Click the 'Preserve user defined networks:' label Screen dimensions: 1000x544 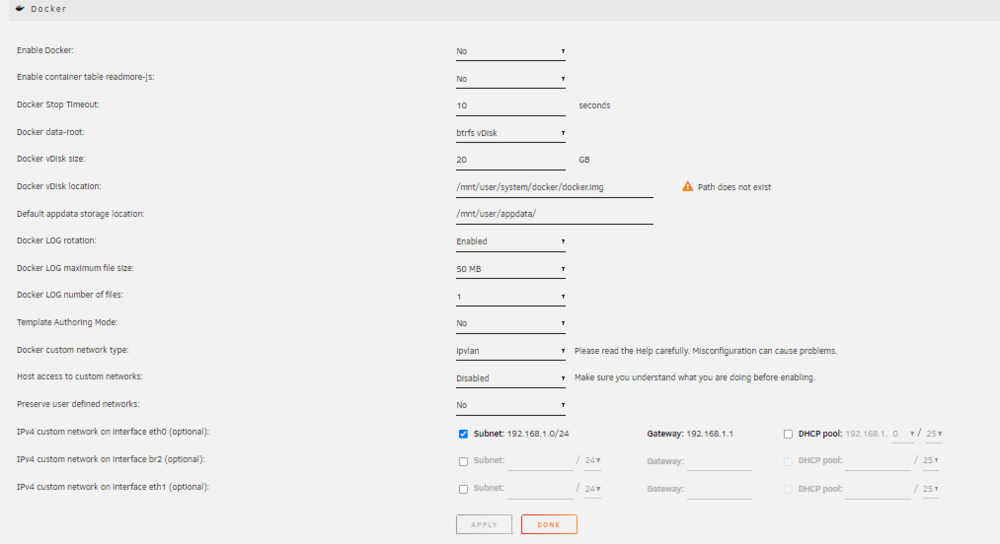click(x=78, y=404)
